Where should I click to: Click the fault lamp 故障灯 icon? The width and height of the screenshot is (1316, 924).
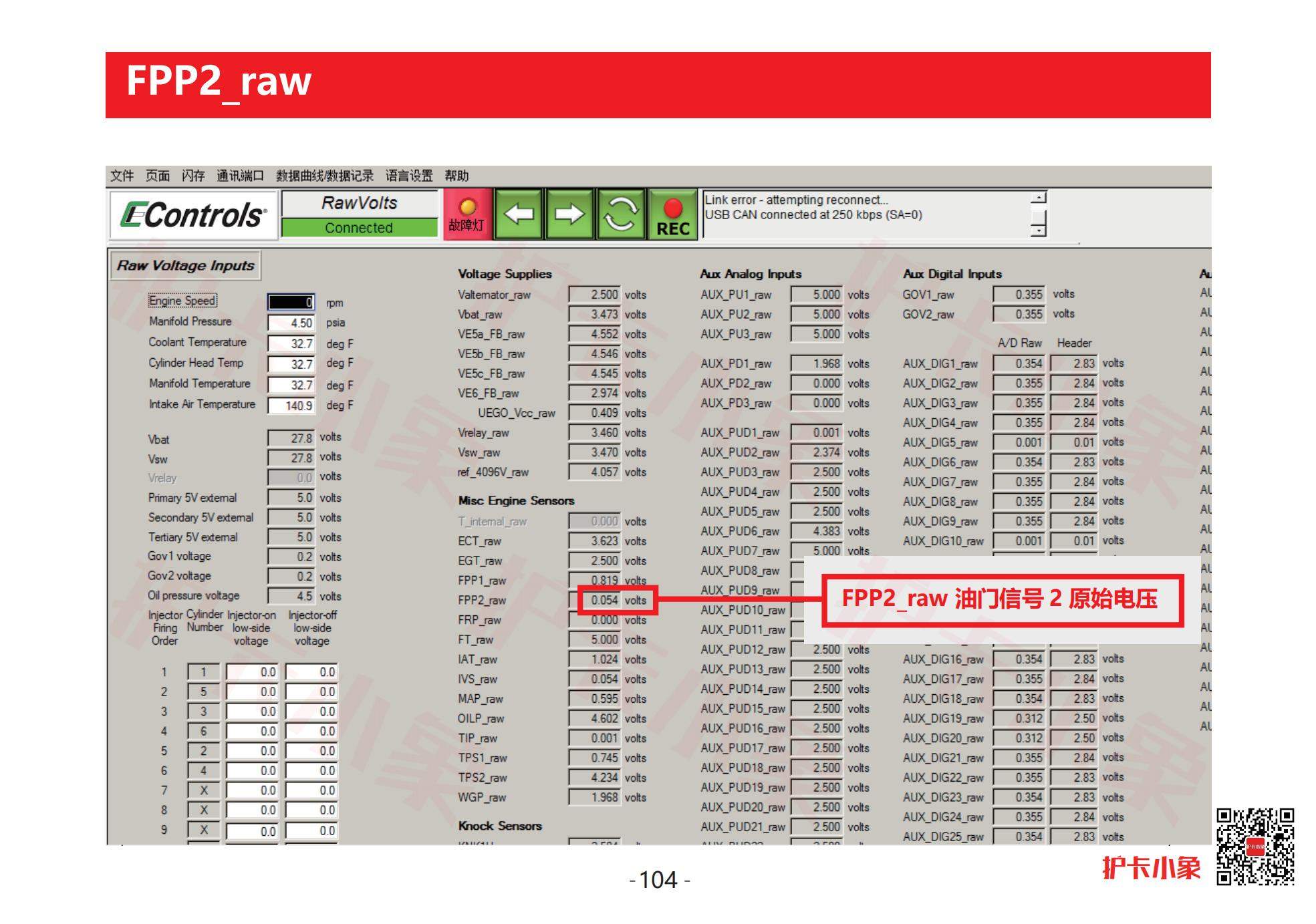point(467,214)
